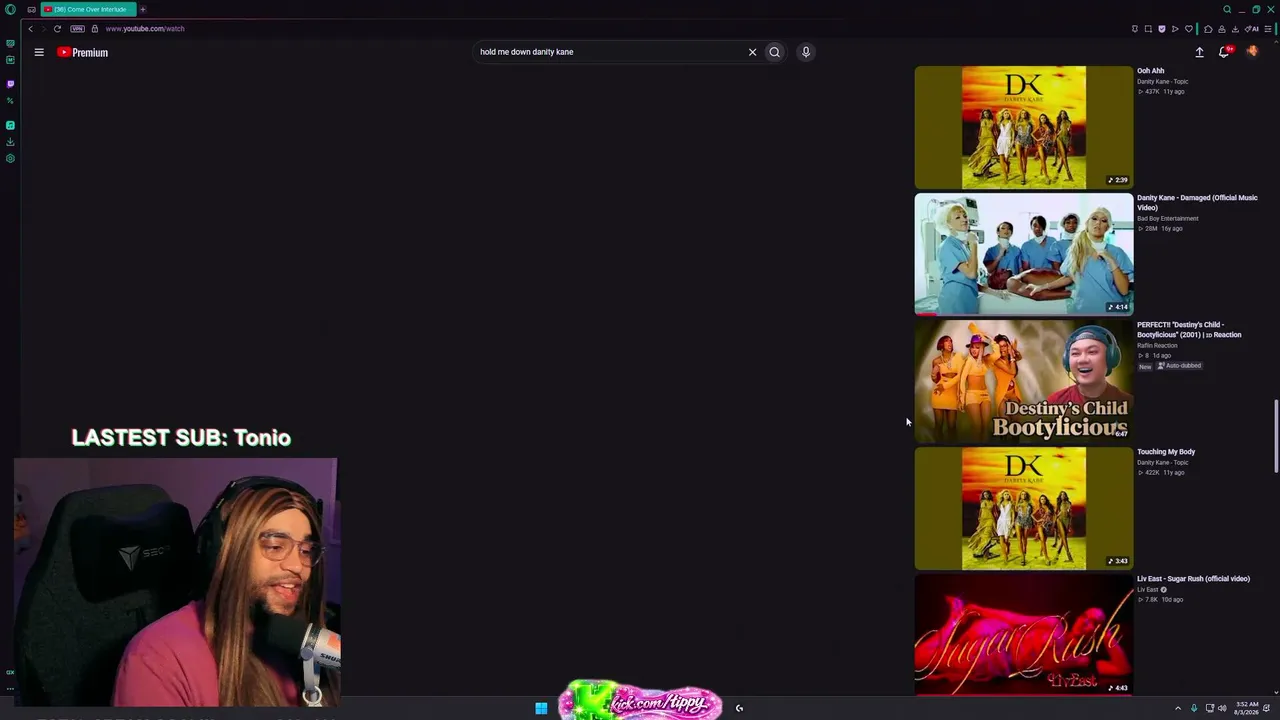Open the YouTube account avatar menu
Screen dimensions: 1280x720
pos(1251,52)
